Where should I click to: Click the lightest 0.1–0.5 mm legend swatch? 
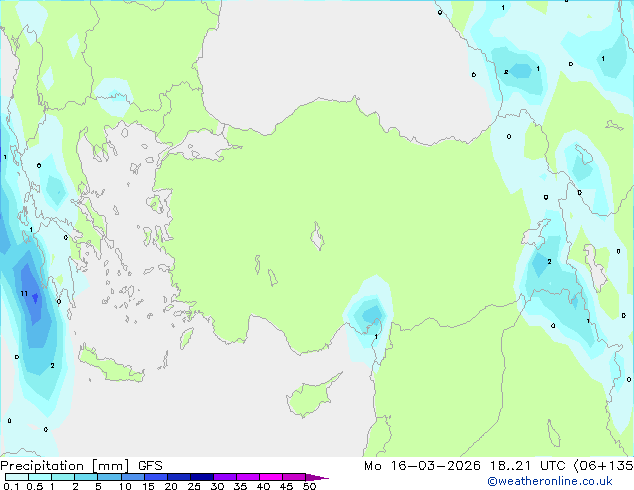click(17, 477)
